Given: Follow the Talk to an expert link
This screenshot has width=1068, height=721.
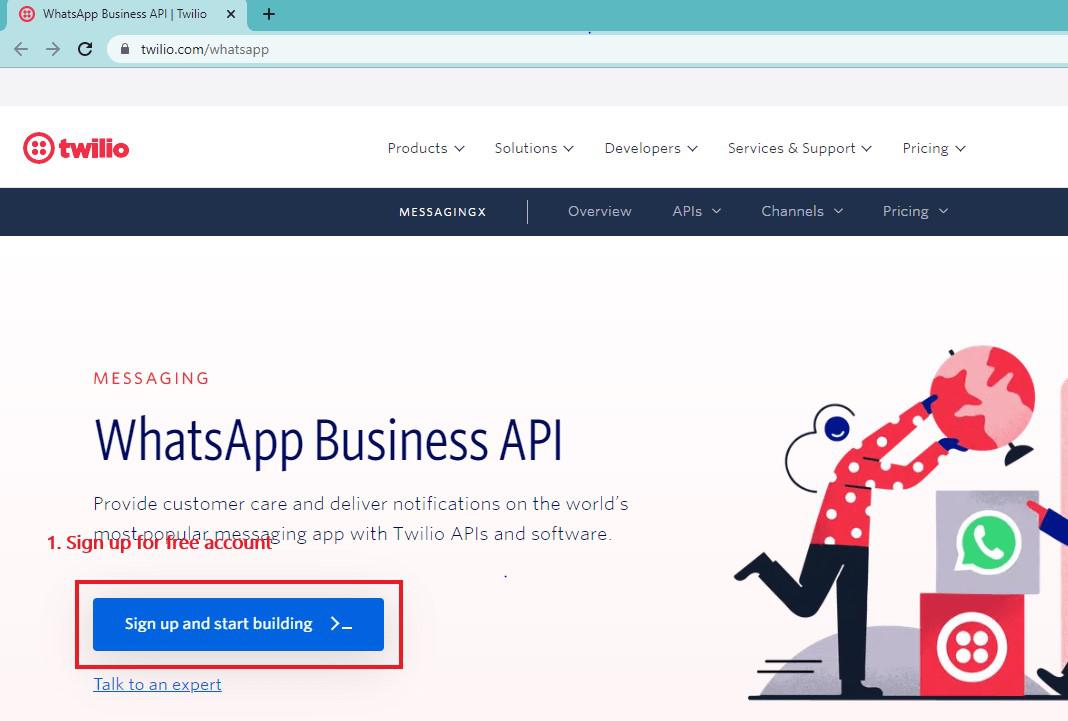Looking at the screenshot, I should click(157, 684).
